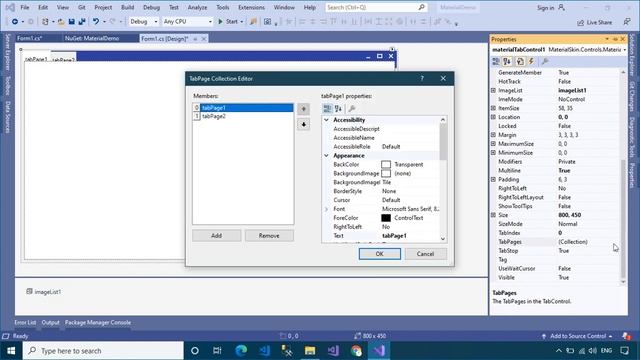The height and width of the screenshot is (360, 640).
Task: Click Add to Source Control in status bar
Action: click(x=578, y=336)
